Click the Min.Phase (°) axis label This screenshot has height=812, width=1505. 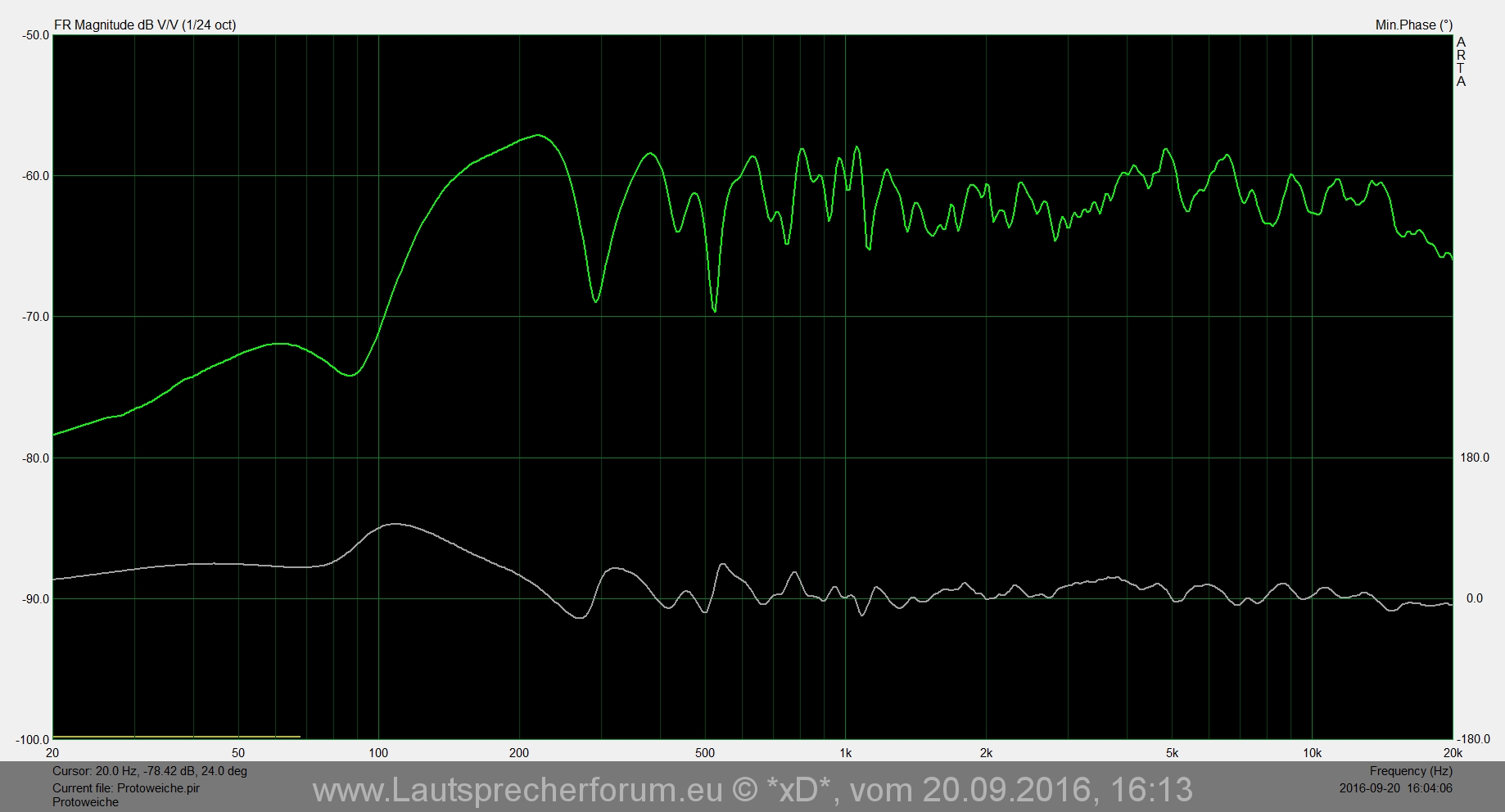pyautogui.click(x=1413, y=25)
